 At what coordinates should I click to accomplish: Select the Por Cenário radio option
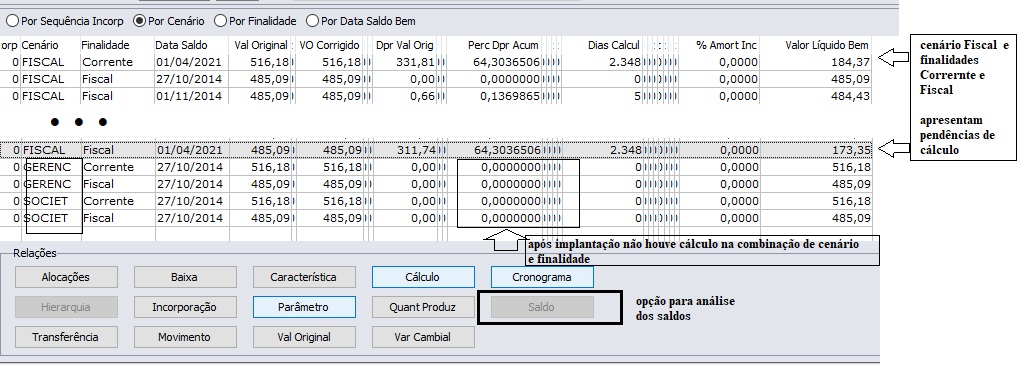pyautogui.click(x=169, y=21)
